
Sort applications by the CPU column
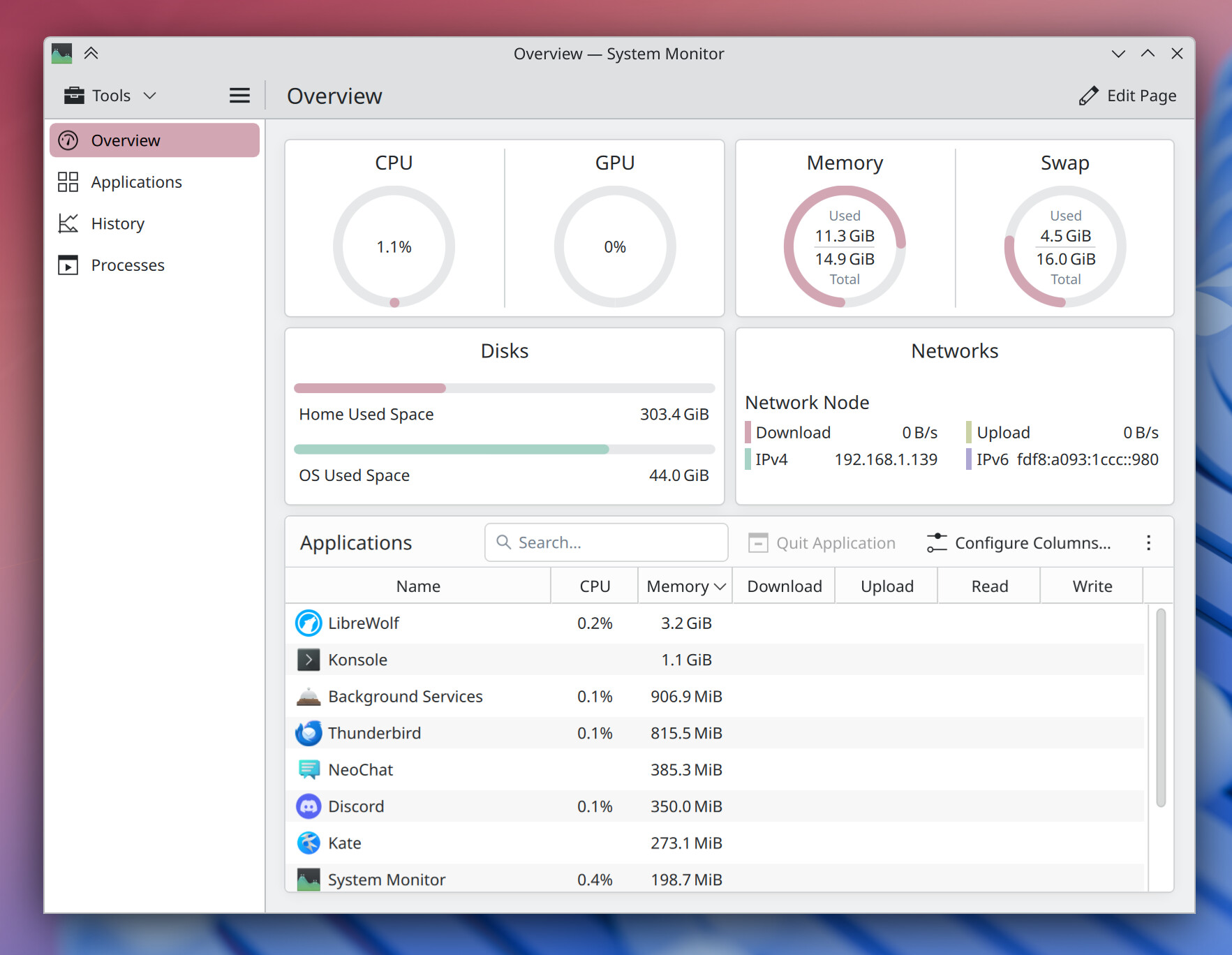595,586
